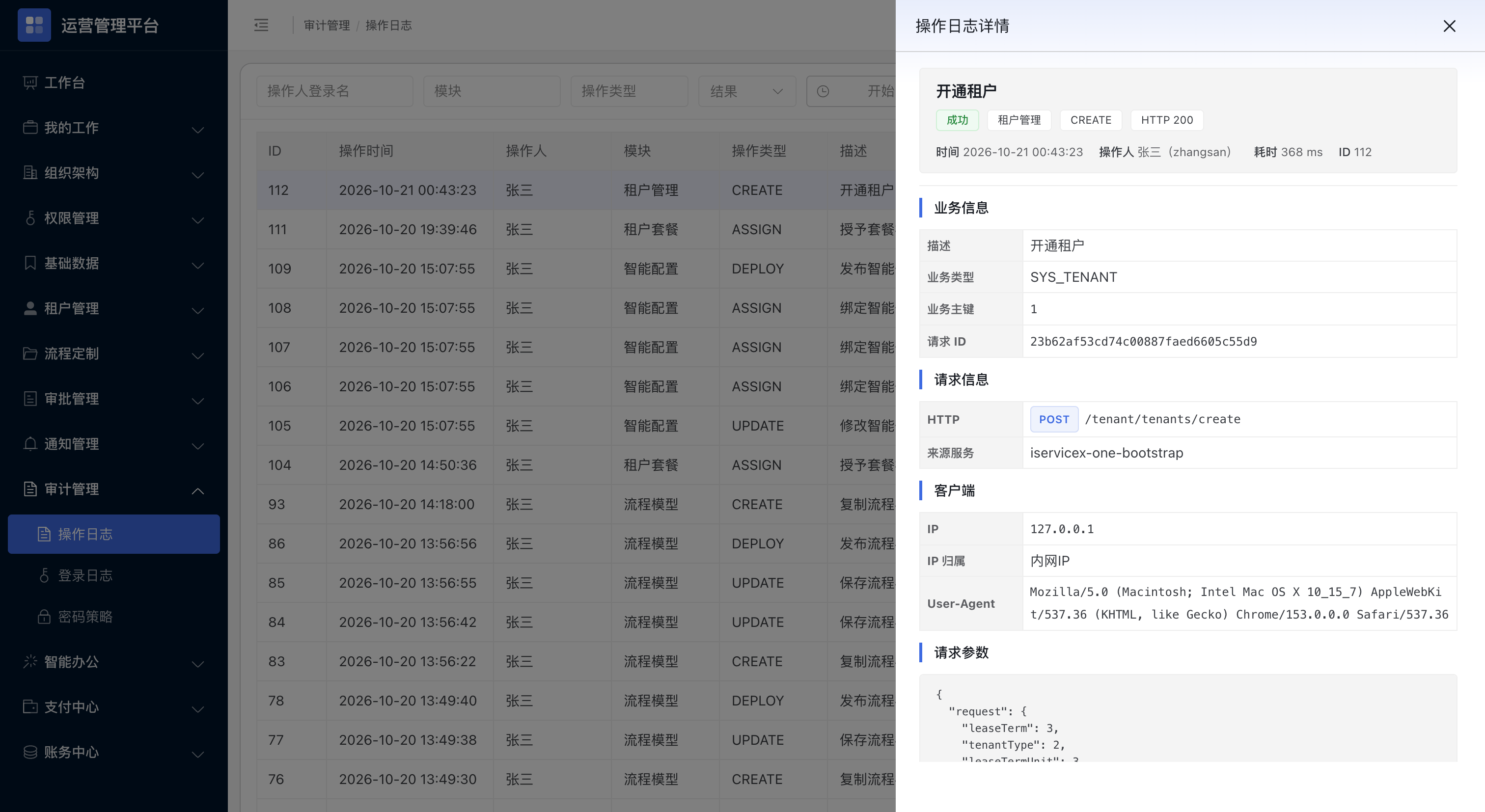
Task: Click the POST method badge
Action: [1054, 419]
